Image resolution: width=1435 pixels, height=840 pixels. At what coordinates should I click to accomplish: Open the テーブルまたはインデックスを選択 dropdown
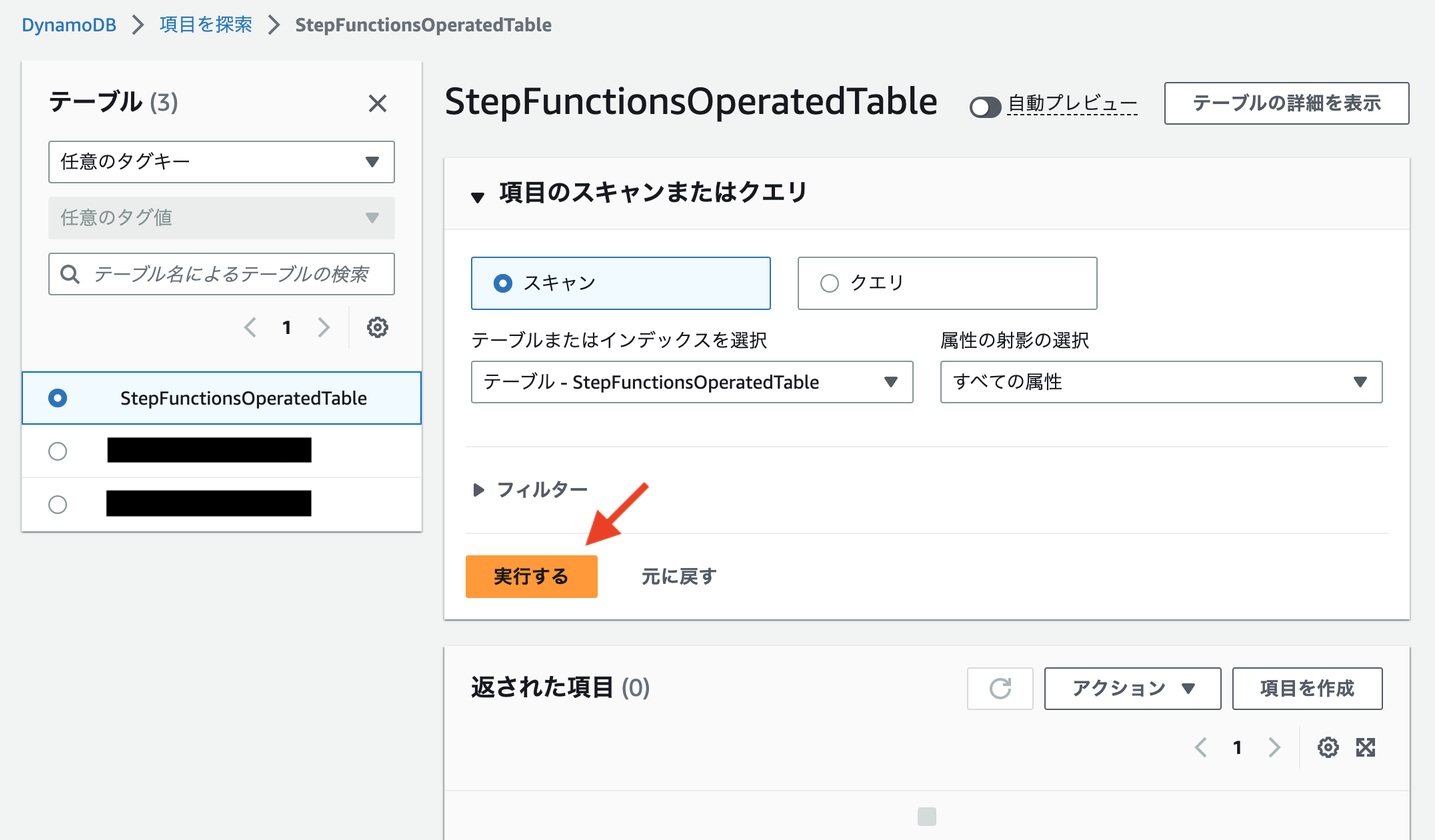coord(691,382)
